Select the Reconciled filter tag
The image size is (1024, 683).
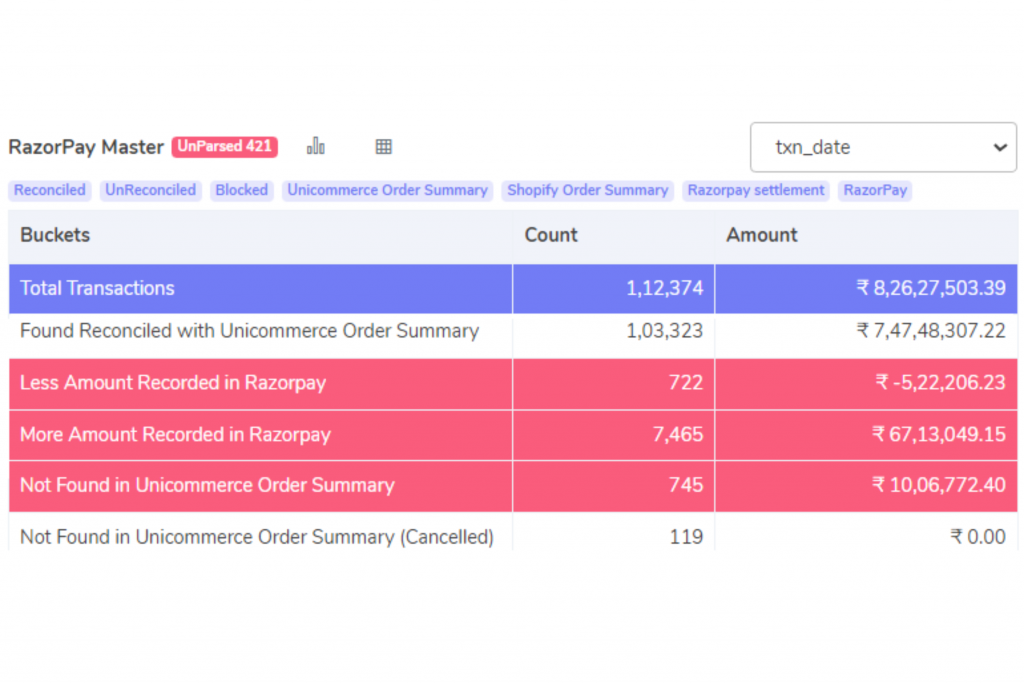[x=50, y=190]
